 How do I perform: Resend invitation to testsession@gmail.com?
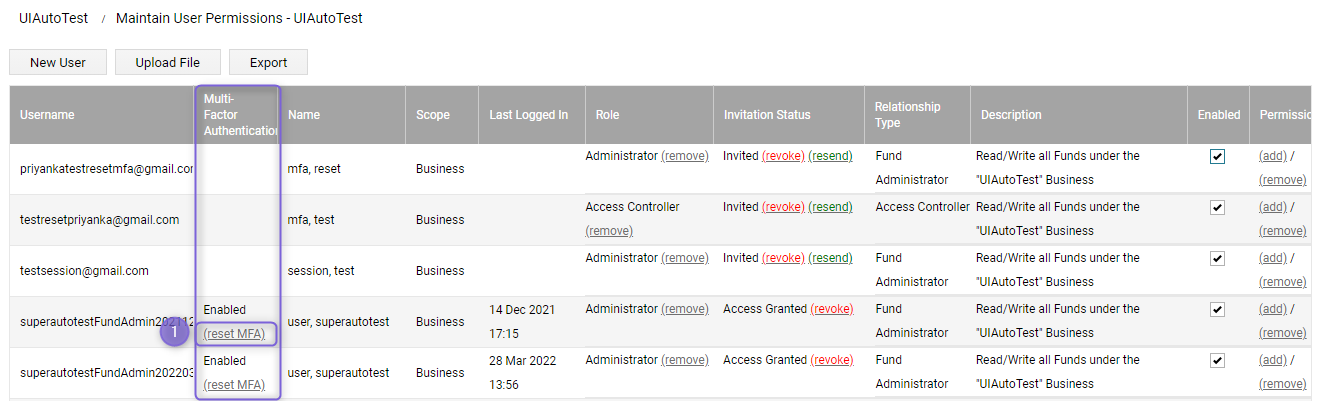click(830, 258)
